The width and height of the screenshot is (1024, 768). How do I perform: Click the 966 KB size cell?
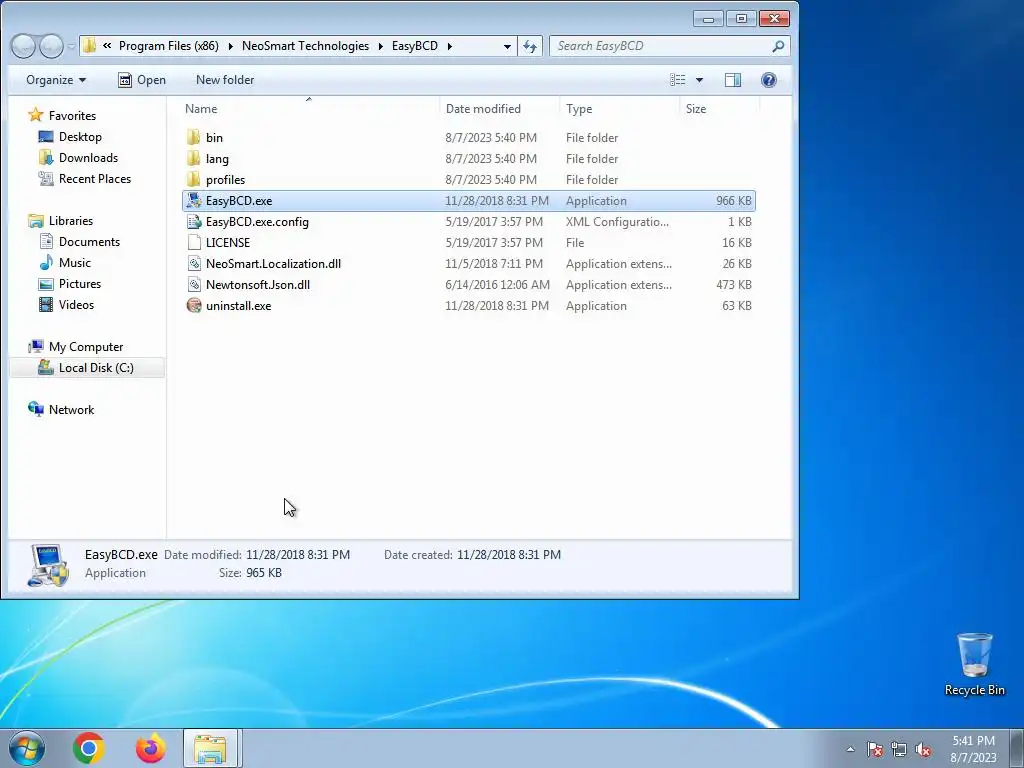(x=733, y=200)
